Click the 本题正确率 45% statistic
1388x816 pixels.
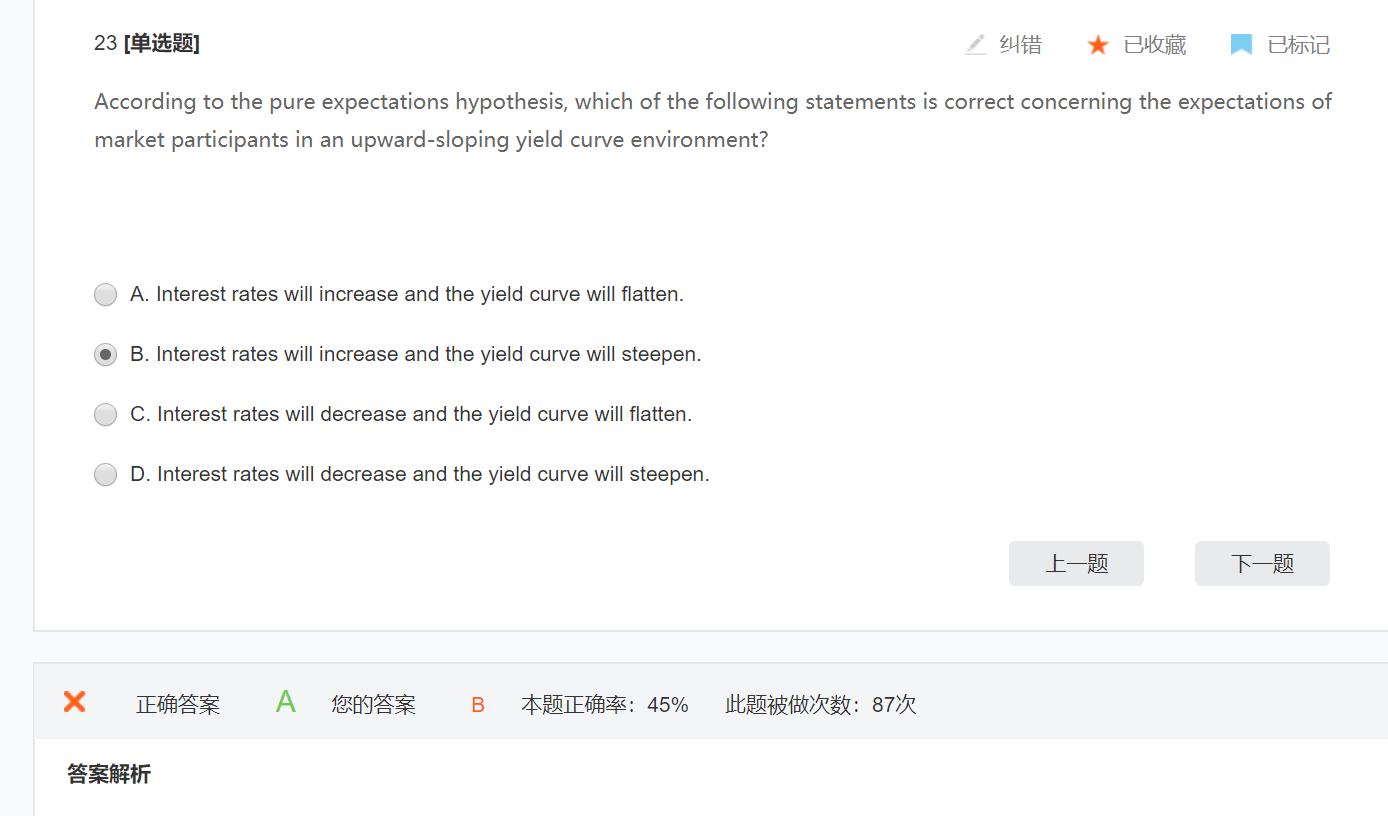pyautogui.click(x=604, y=705)
